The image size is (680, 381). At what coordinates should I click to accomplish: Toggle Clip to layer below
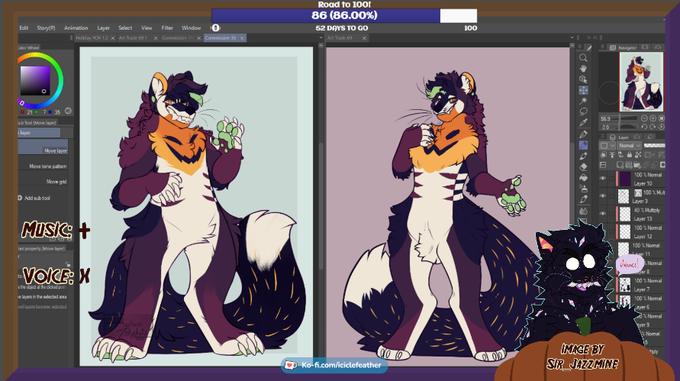click(x=604, y=155)
